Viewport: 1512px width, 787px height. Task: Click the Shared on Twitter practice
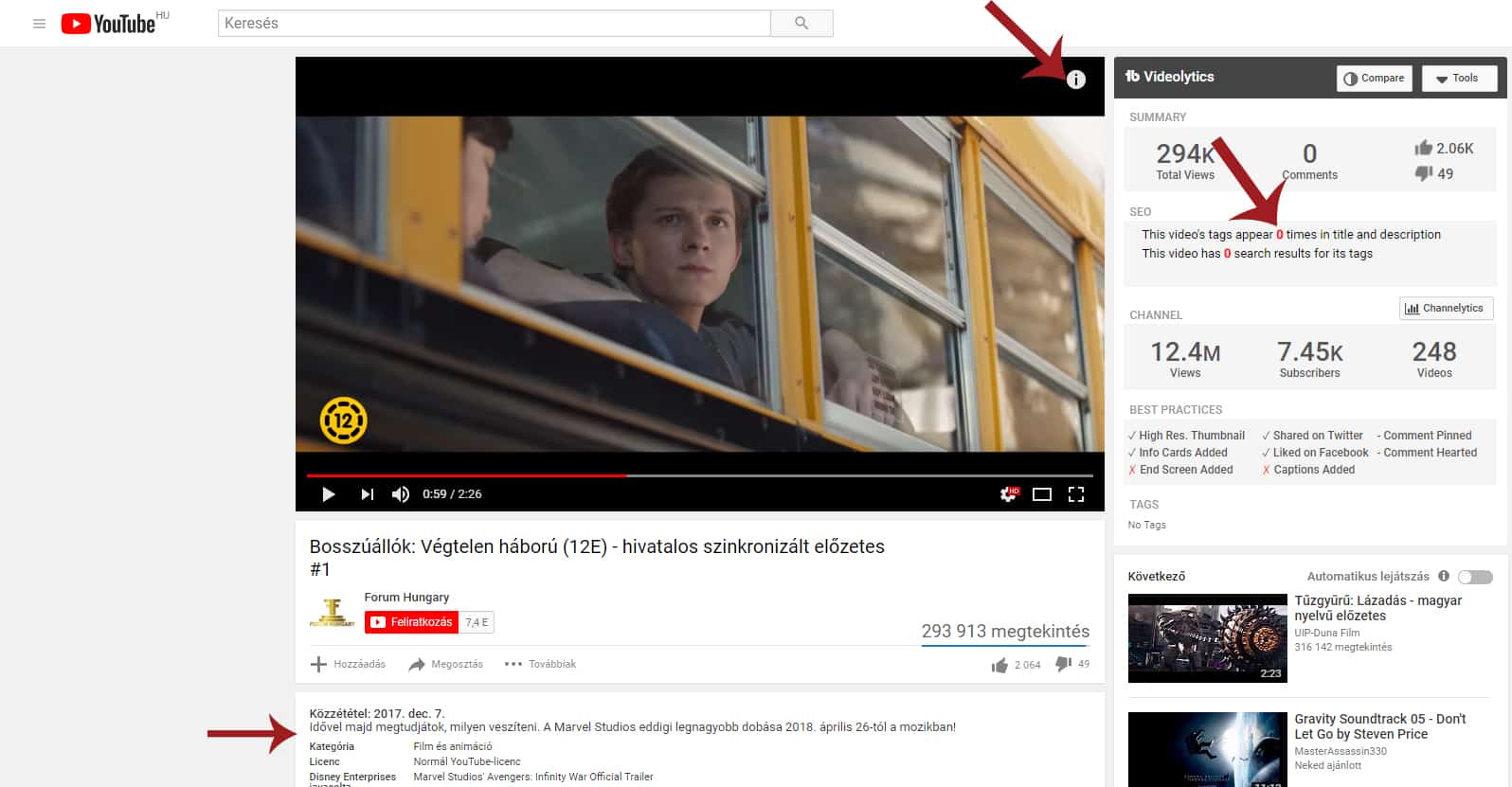(x=1312, y=436)
